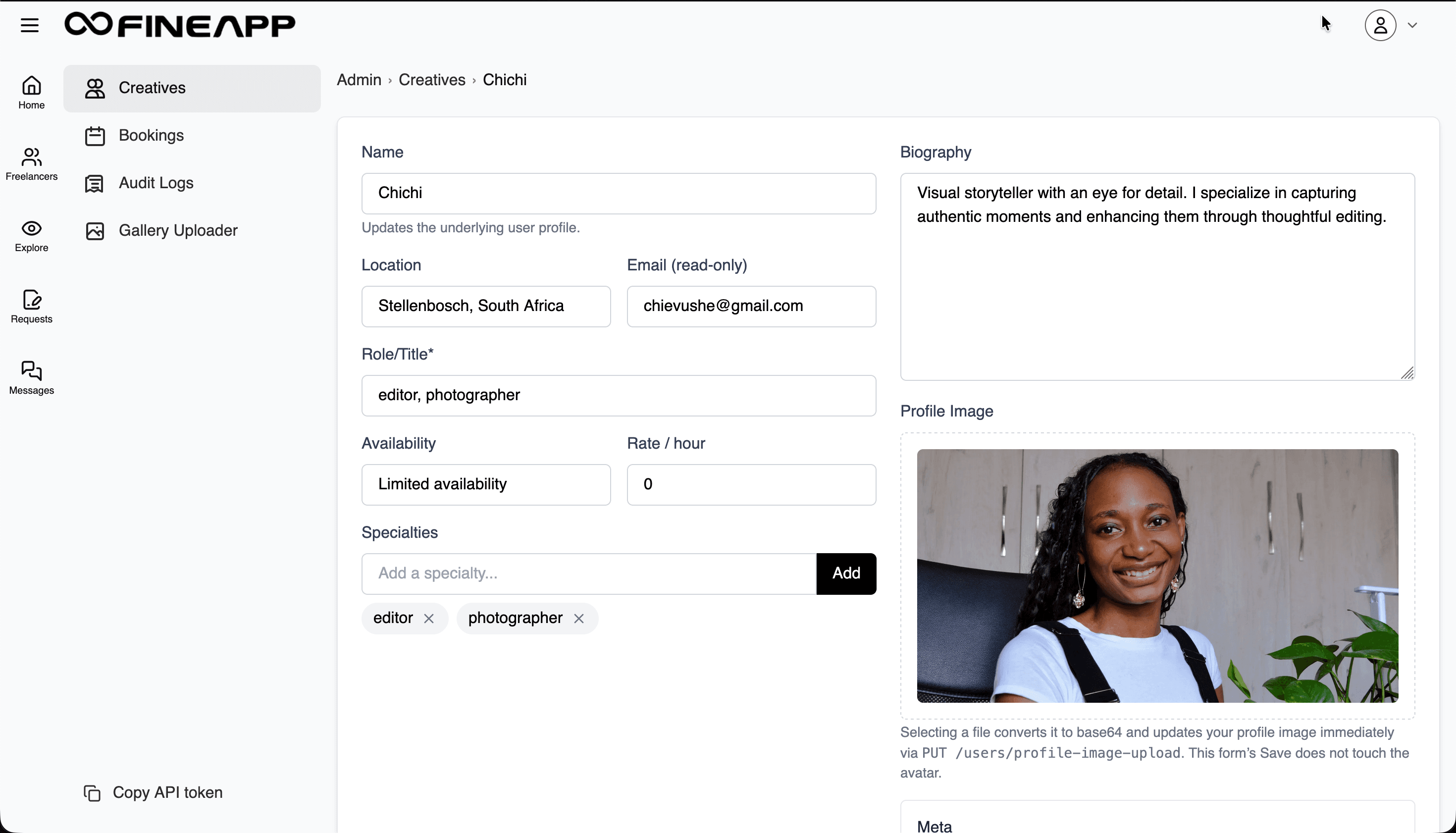Open the Requests sidebar icon
The image size is (1456, 833).
pyautogui.click(x=32, y=306)
